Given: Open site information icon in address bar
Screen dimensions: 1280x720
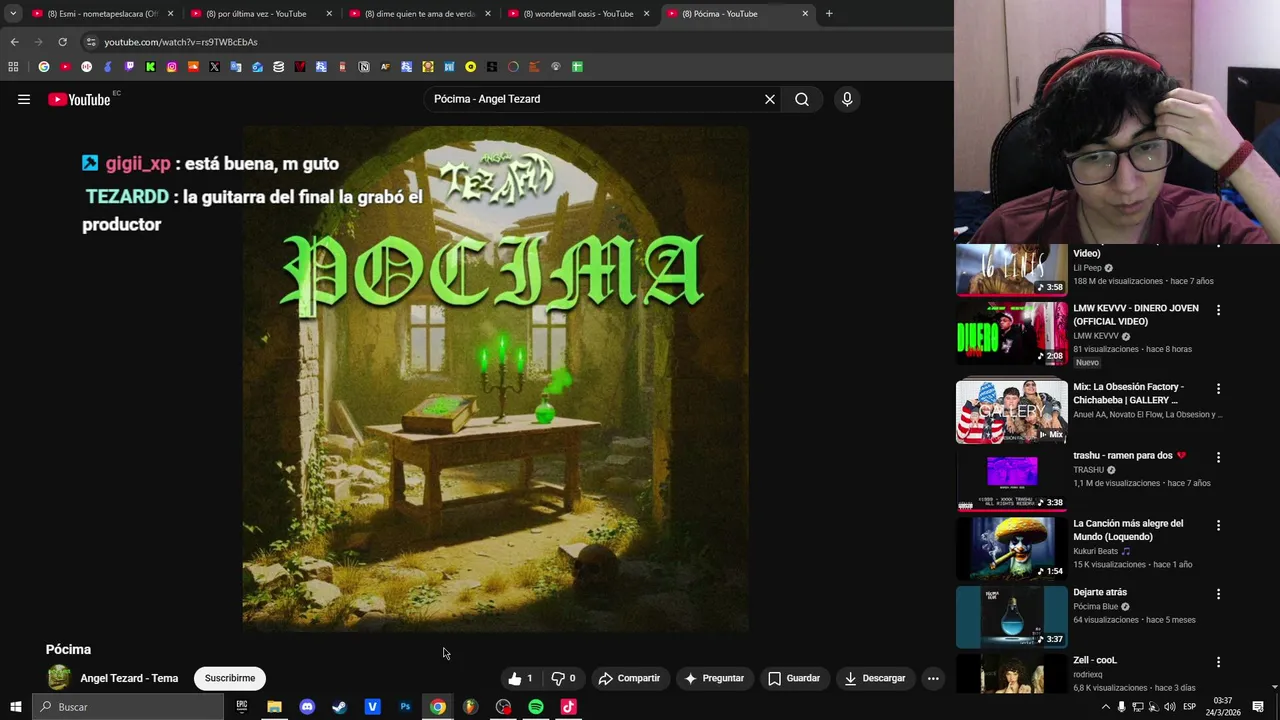Looking at the screenshot, I should (91, 42).
